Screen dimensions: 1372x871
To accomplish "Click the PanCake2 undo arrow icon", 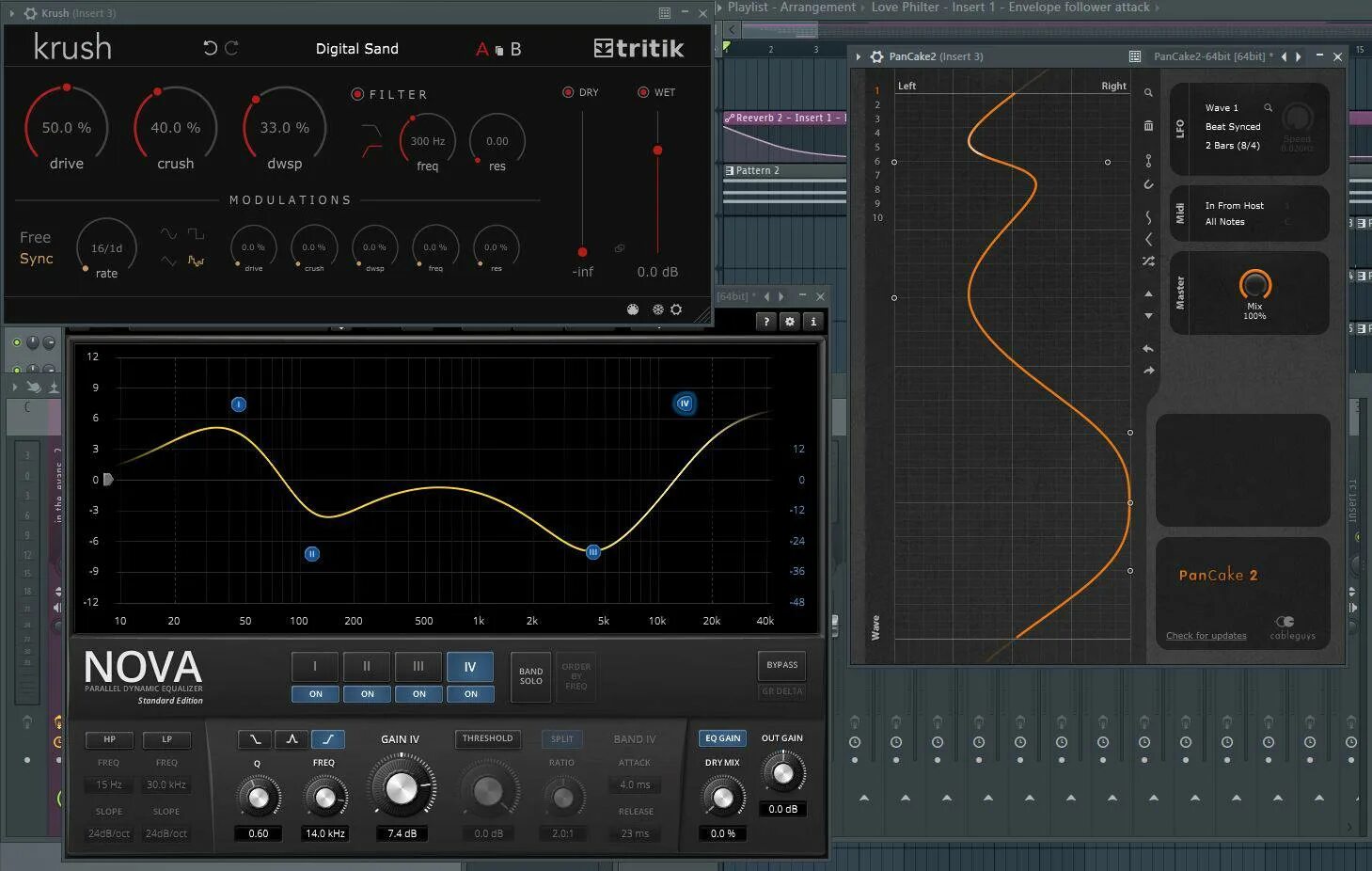I will click(x=1148, y=349).
